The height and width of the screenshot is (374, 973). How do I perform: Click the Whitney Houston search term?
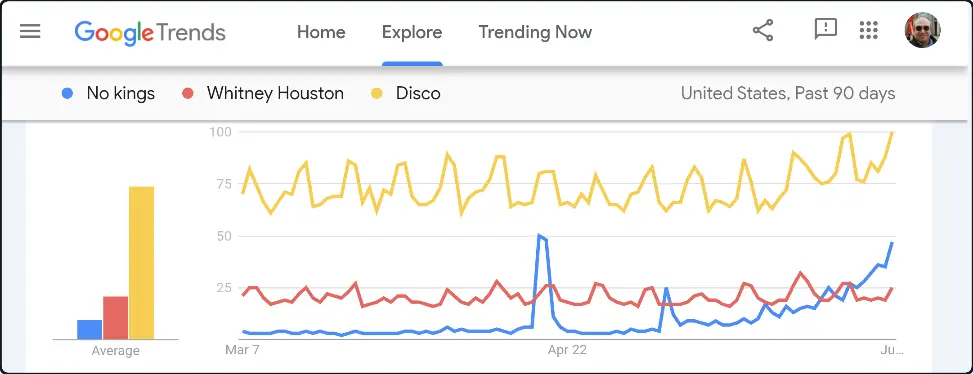point(275,94)
